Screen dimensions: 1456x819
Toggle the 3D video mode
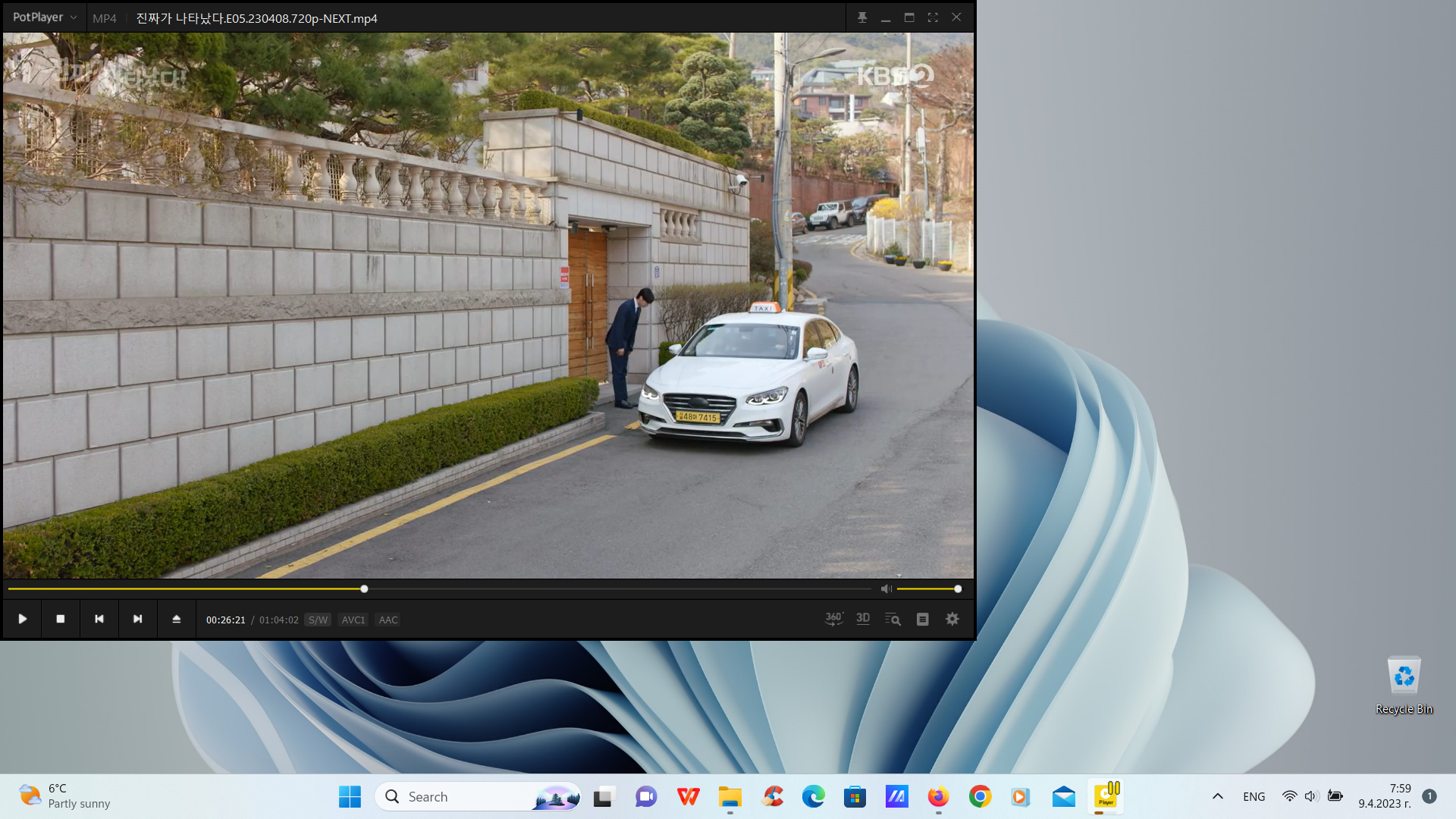point(863,619)
